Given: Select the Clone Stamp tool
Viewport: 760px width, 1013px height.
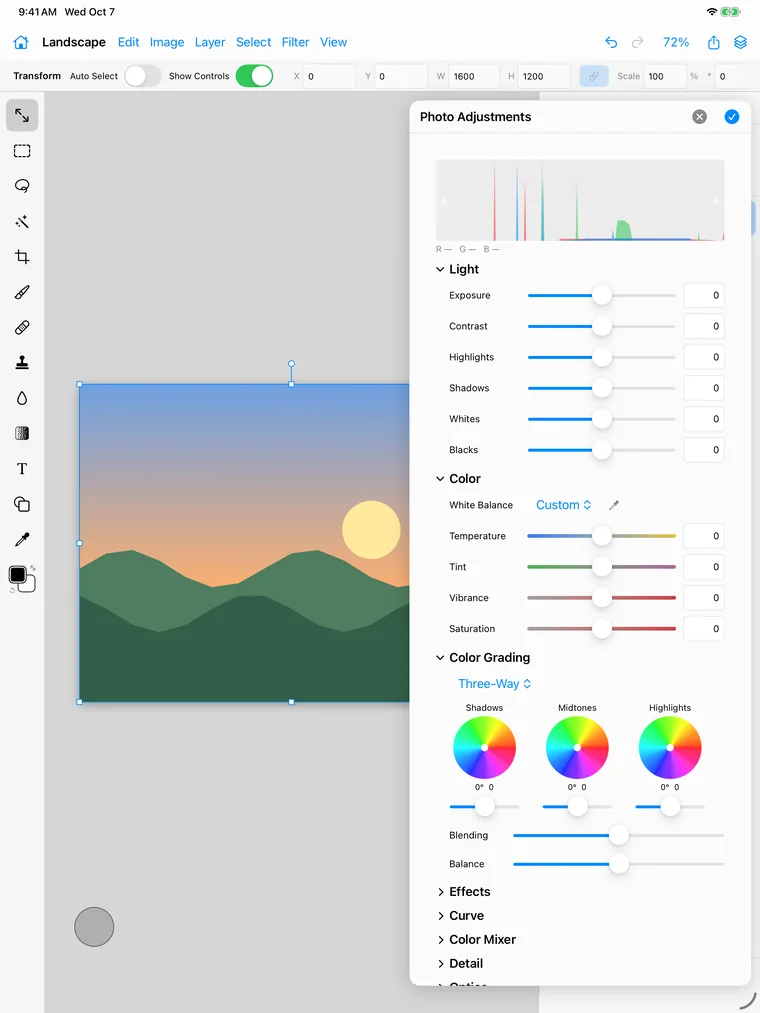Looking at the screenshot, I should [22, 362].
